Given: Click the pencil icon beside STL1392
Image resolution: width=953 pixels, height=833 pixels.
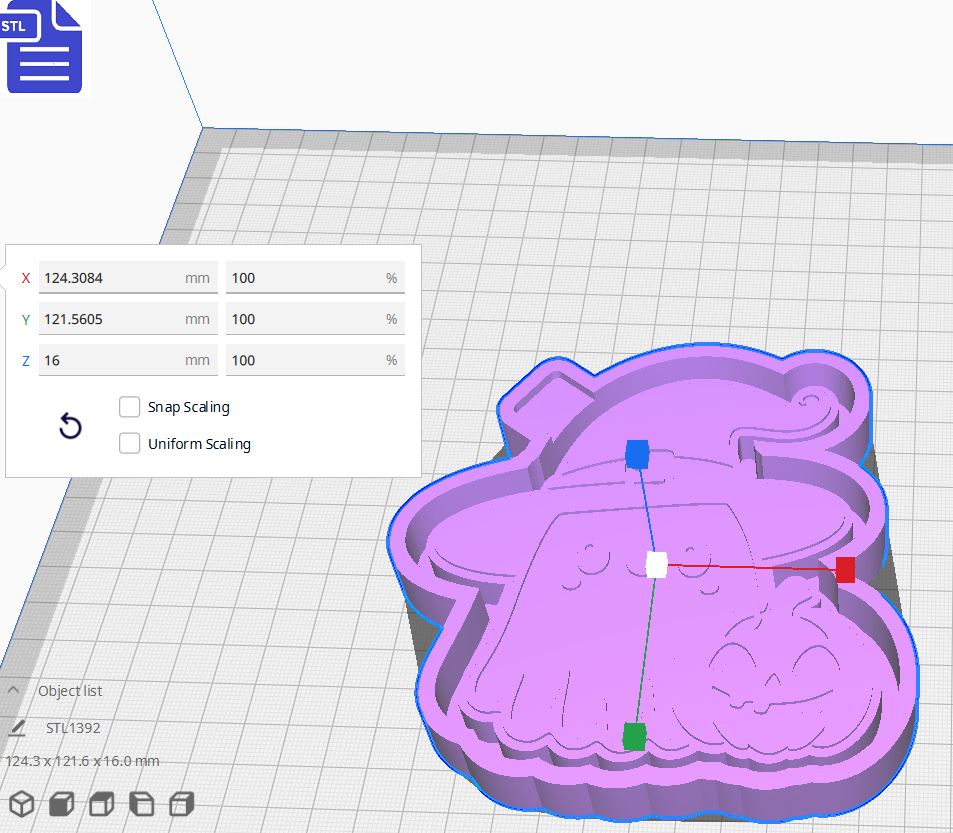Looking at the screenshot, I should point(16,729).
